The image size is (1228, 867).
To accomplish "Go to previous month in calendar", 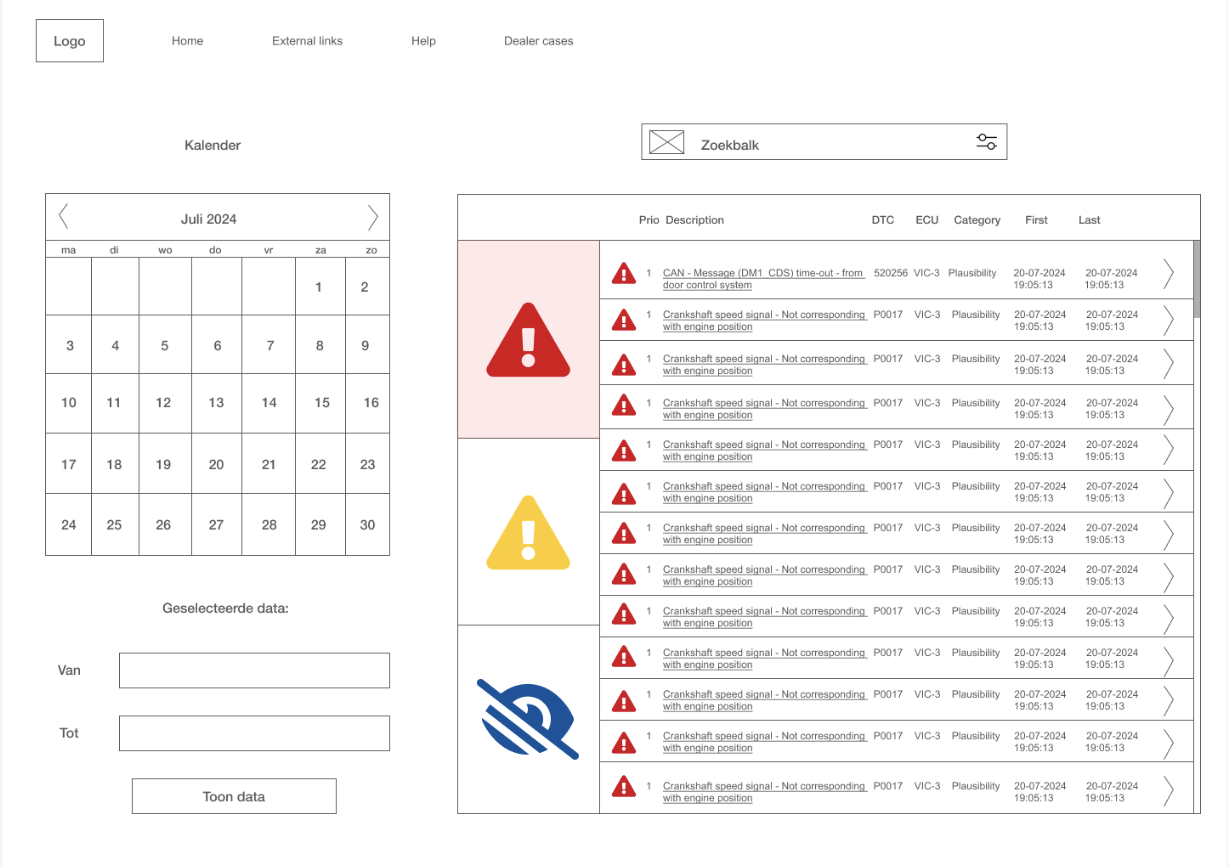I will [64, 217].
